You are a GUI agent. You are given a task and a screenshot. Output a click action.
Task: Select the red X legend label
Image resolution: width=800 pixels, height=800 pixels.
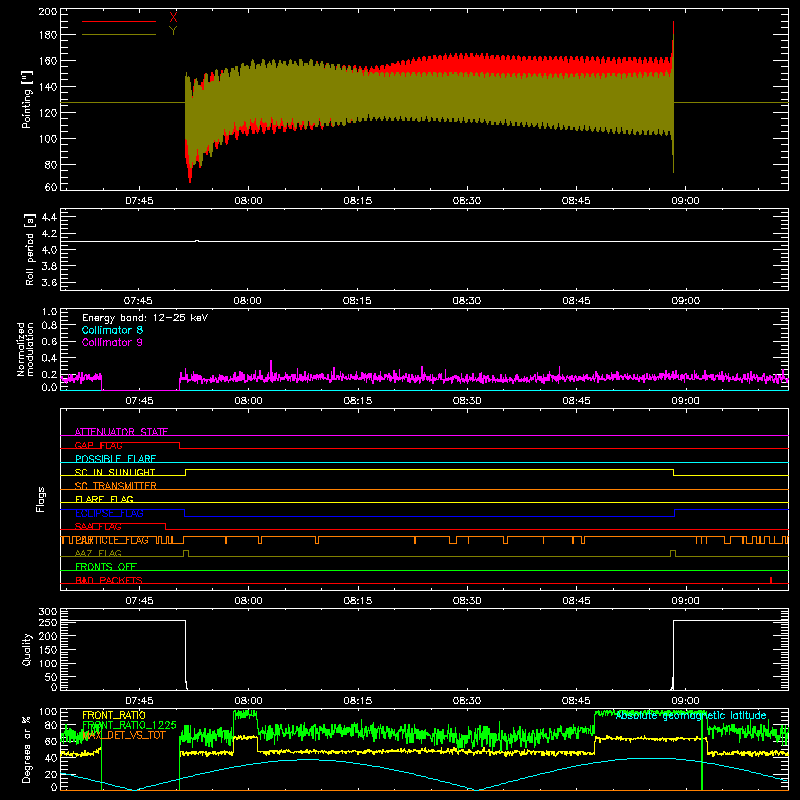(173, 17)
